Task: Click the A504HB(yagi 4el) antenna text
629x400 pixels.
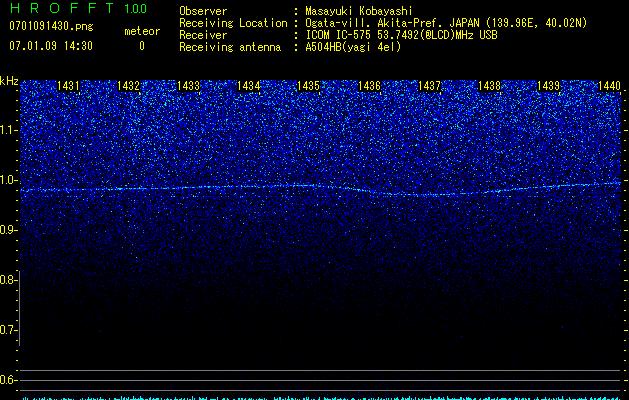Action: tap(353, 47)
